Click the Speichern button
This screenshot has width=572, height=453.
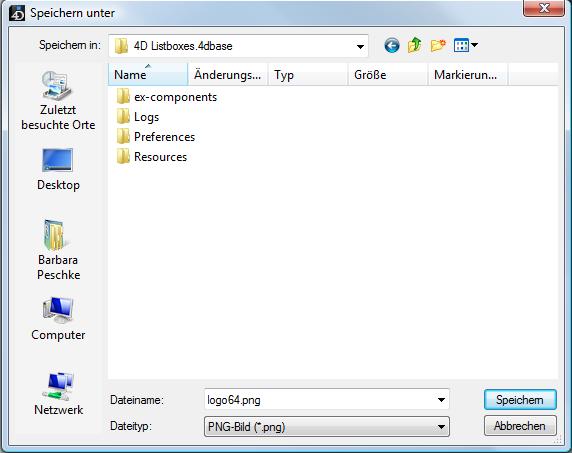(520, 400)
